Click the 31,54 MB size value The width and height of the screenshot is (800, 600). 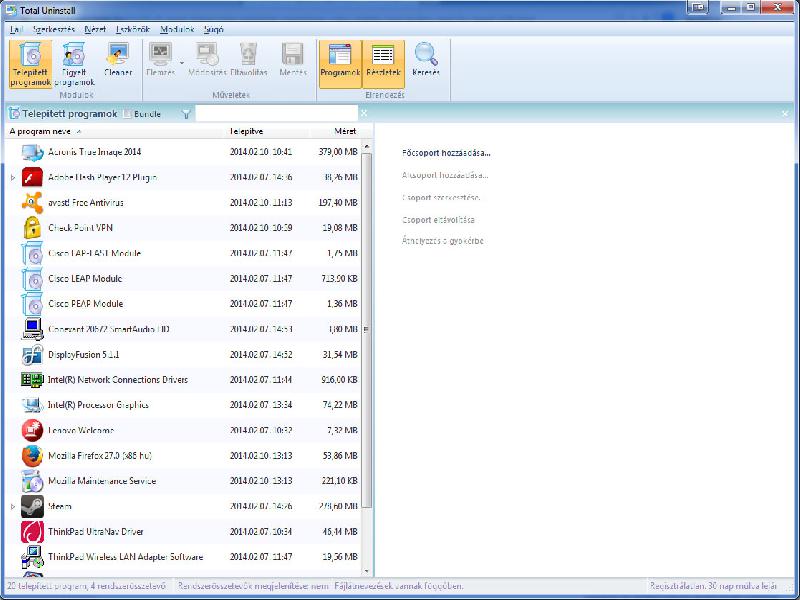[x=340, y=355]
